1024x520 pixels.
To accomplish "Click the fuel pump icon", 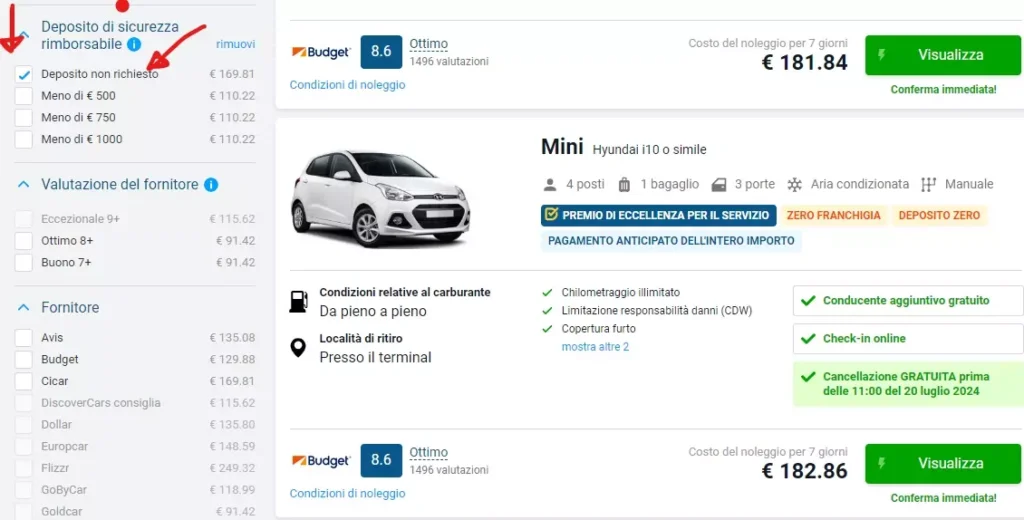I will (298, 302).
